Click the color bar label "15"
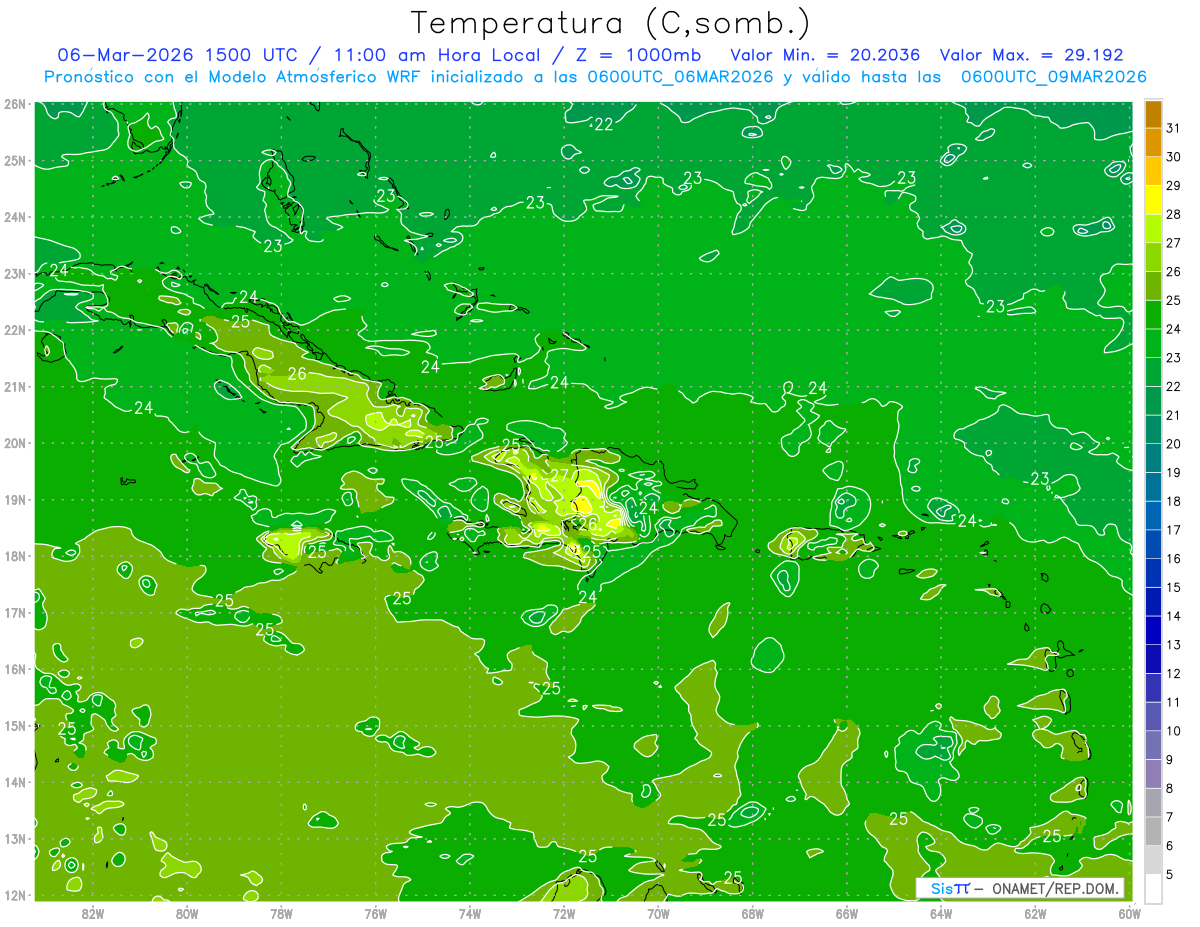 point(1173,587)
